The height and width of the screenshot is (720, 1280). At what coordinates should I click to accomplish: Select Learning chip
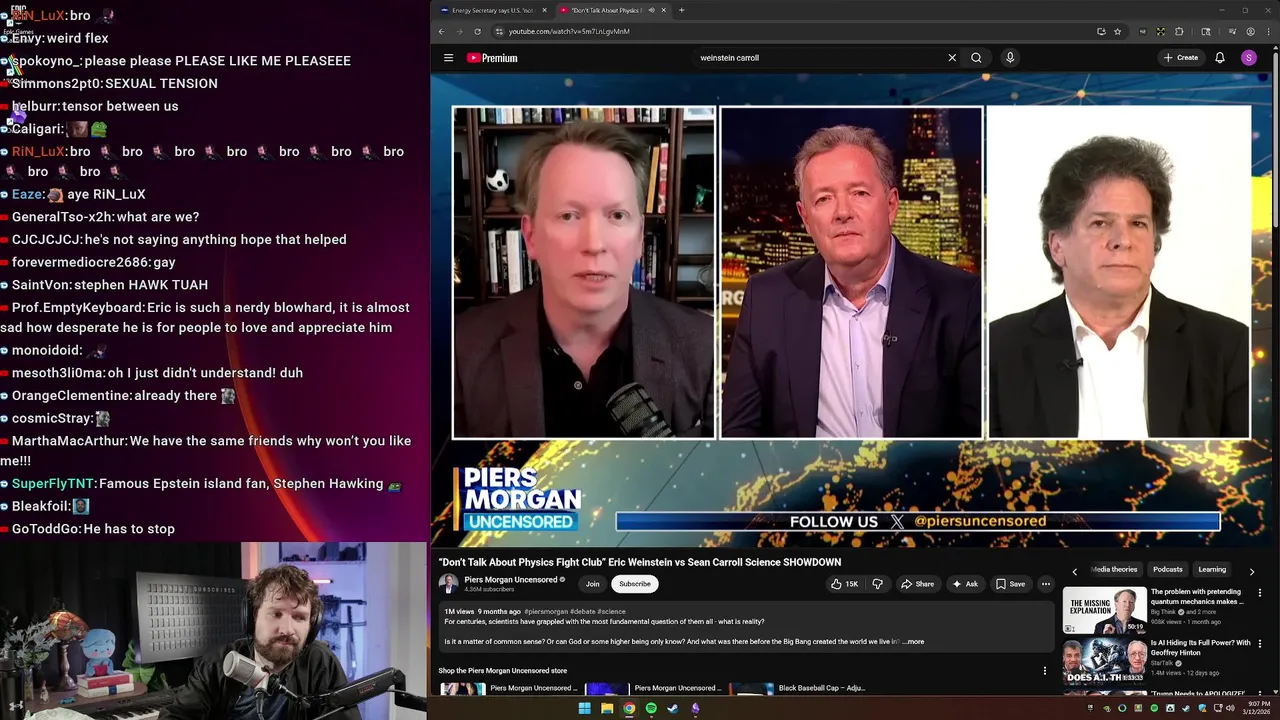tap(1212, 570)
